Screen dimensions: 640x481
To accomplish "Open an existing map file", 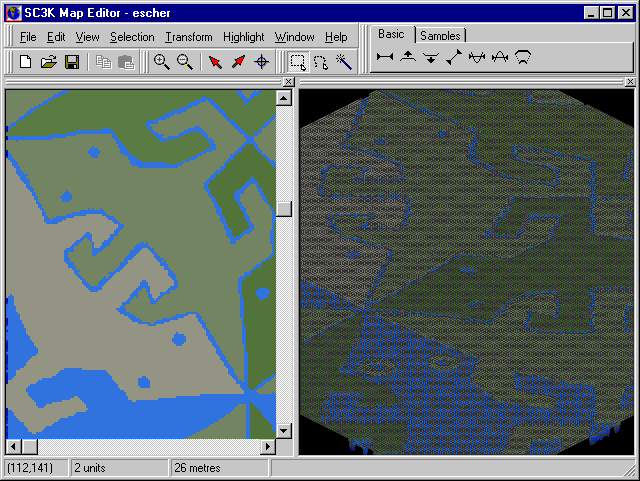I will point(49,62).
